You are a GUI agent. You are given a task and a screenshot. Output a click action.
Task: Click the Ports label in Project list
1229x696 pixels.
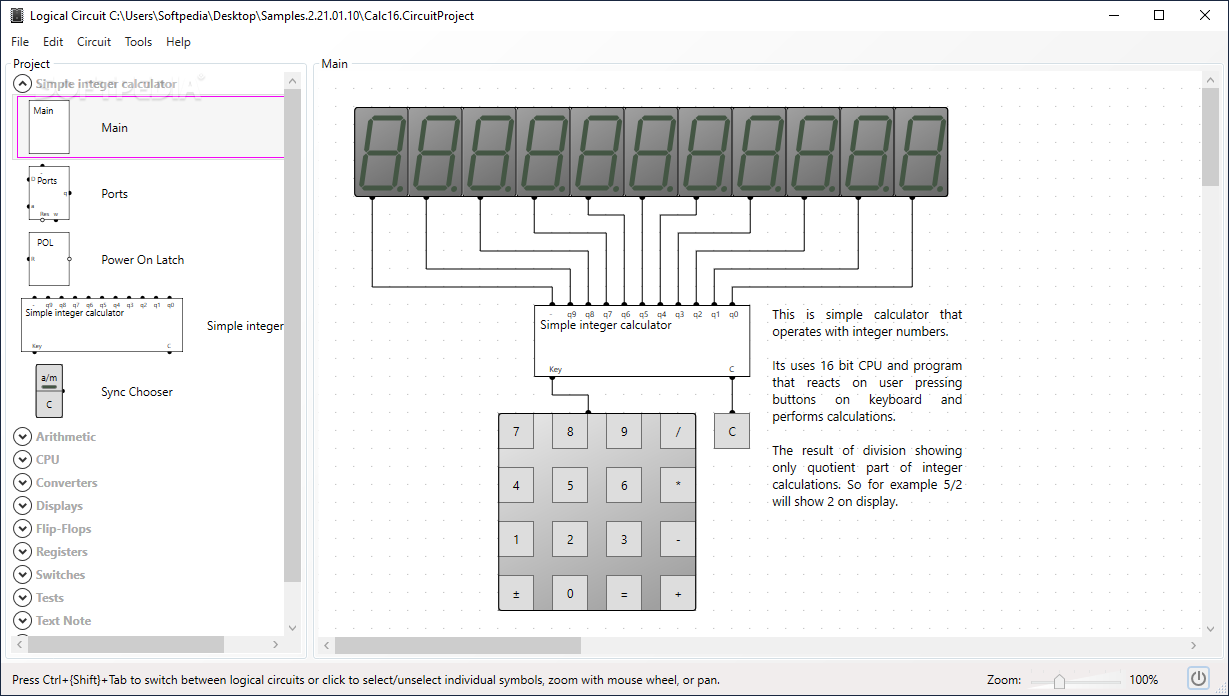[x=115, y=194]
